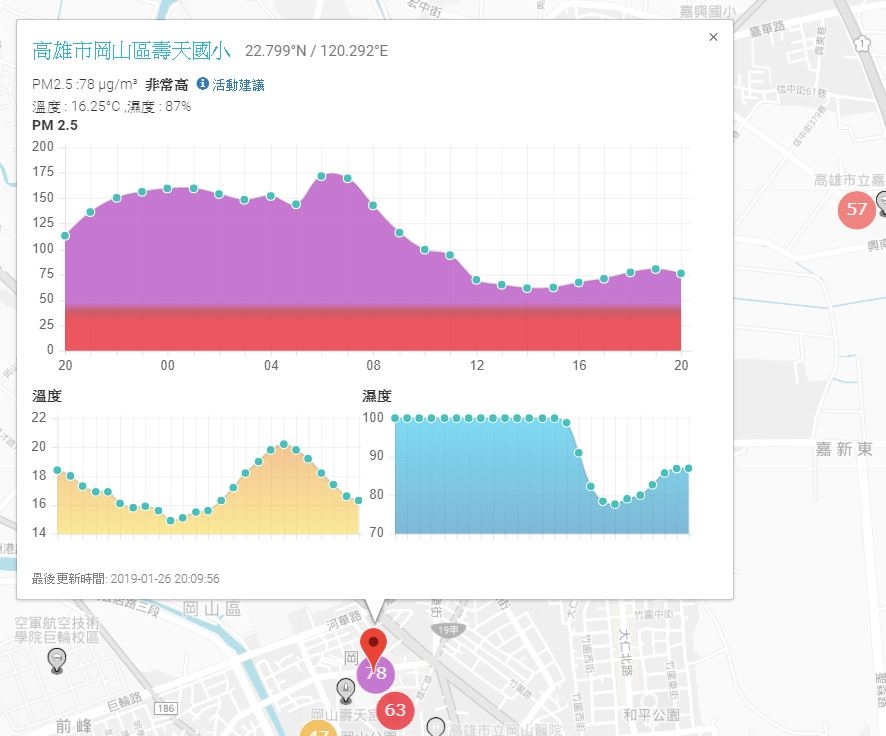
Task: Click the 非常高 status label
Action: (x=167, y=85)
